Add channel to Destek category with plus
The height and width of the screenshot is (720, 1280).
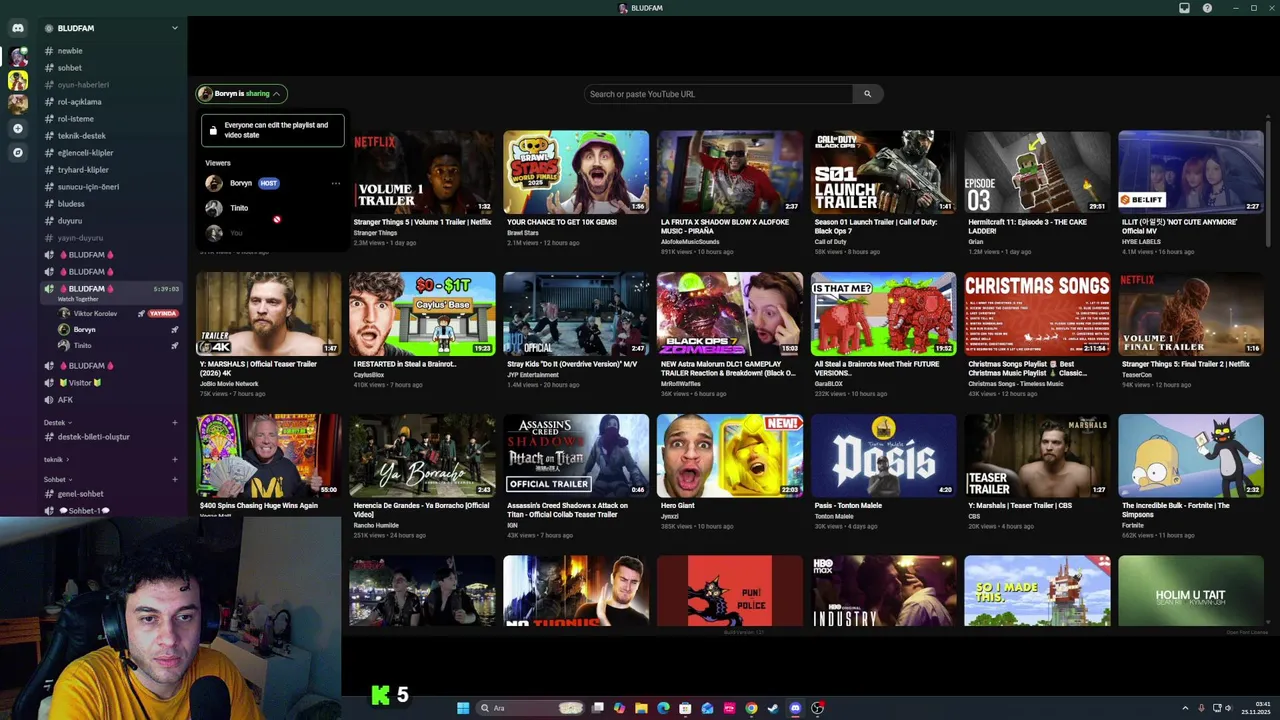click(174, 423)
